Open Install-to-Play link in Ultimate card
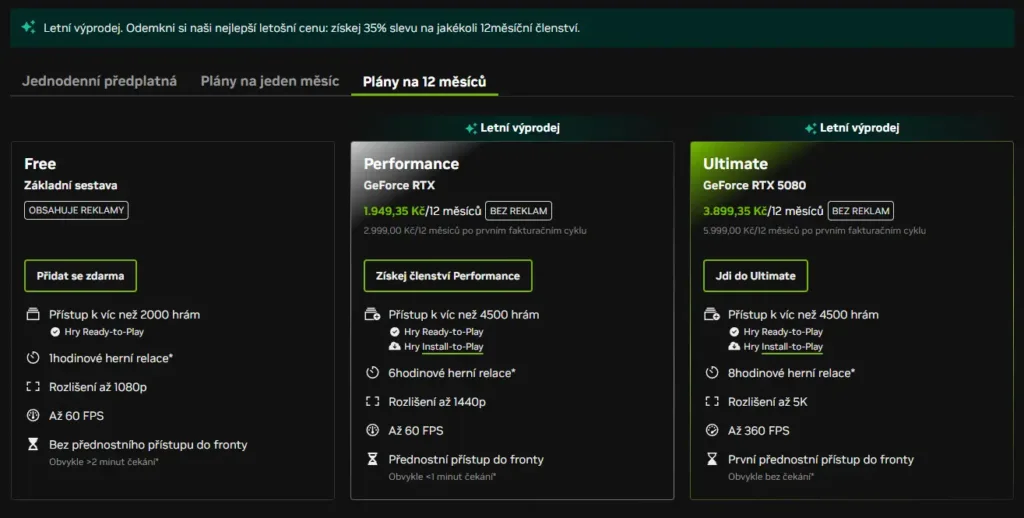 [x=792, y=347]
